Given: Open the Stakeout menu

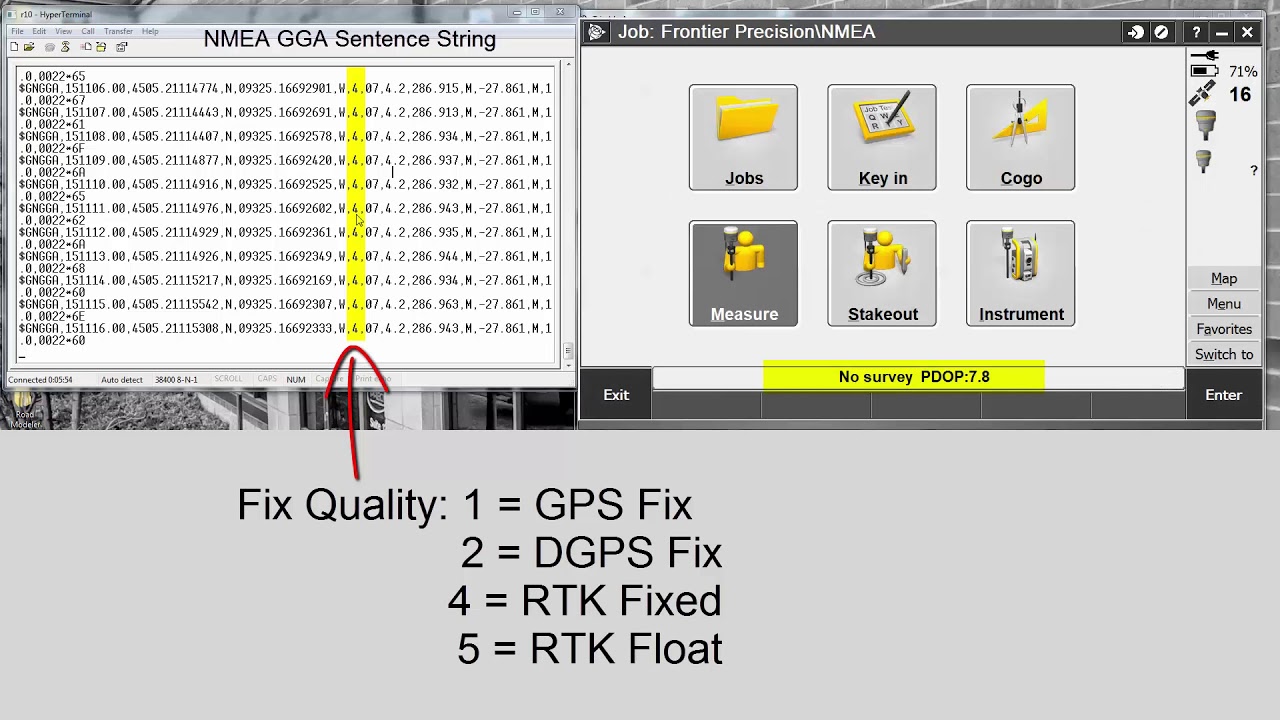Looking at the screenshot, I should click(x=882, y=274).
